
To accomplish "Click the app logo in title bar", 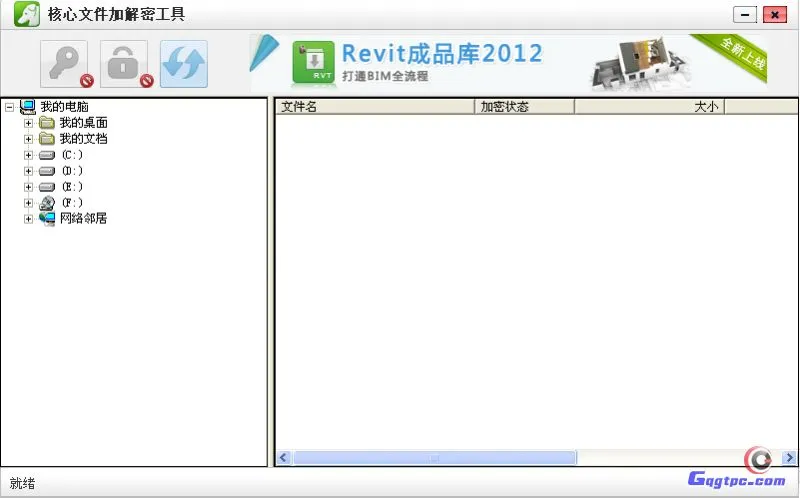I will coord(27,14).
